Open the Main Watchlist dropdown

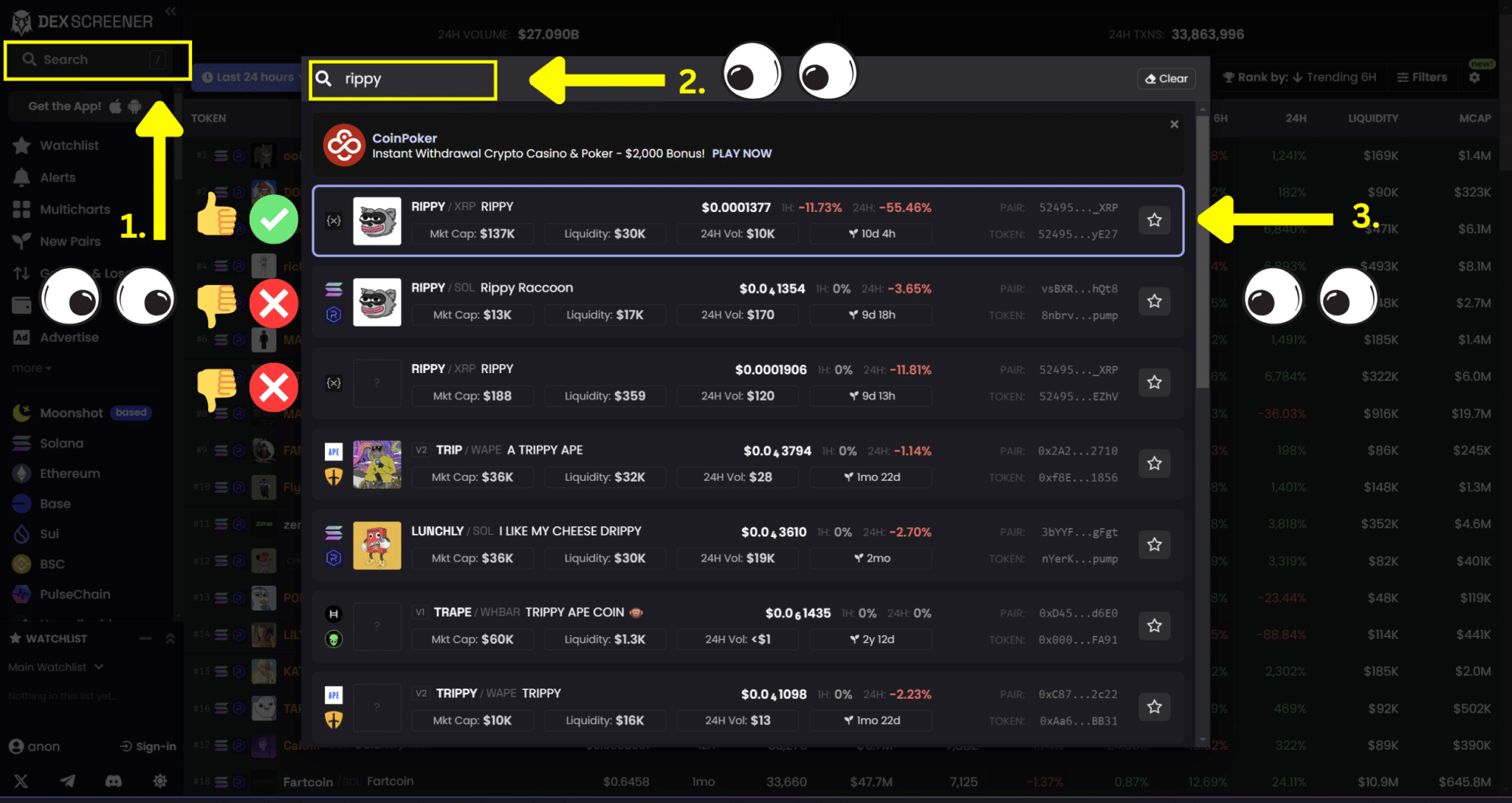pos(55,667)
